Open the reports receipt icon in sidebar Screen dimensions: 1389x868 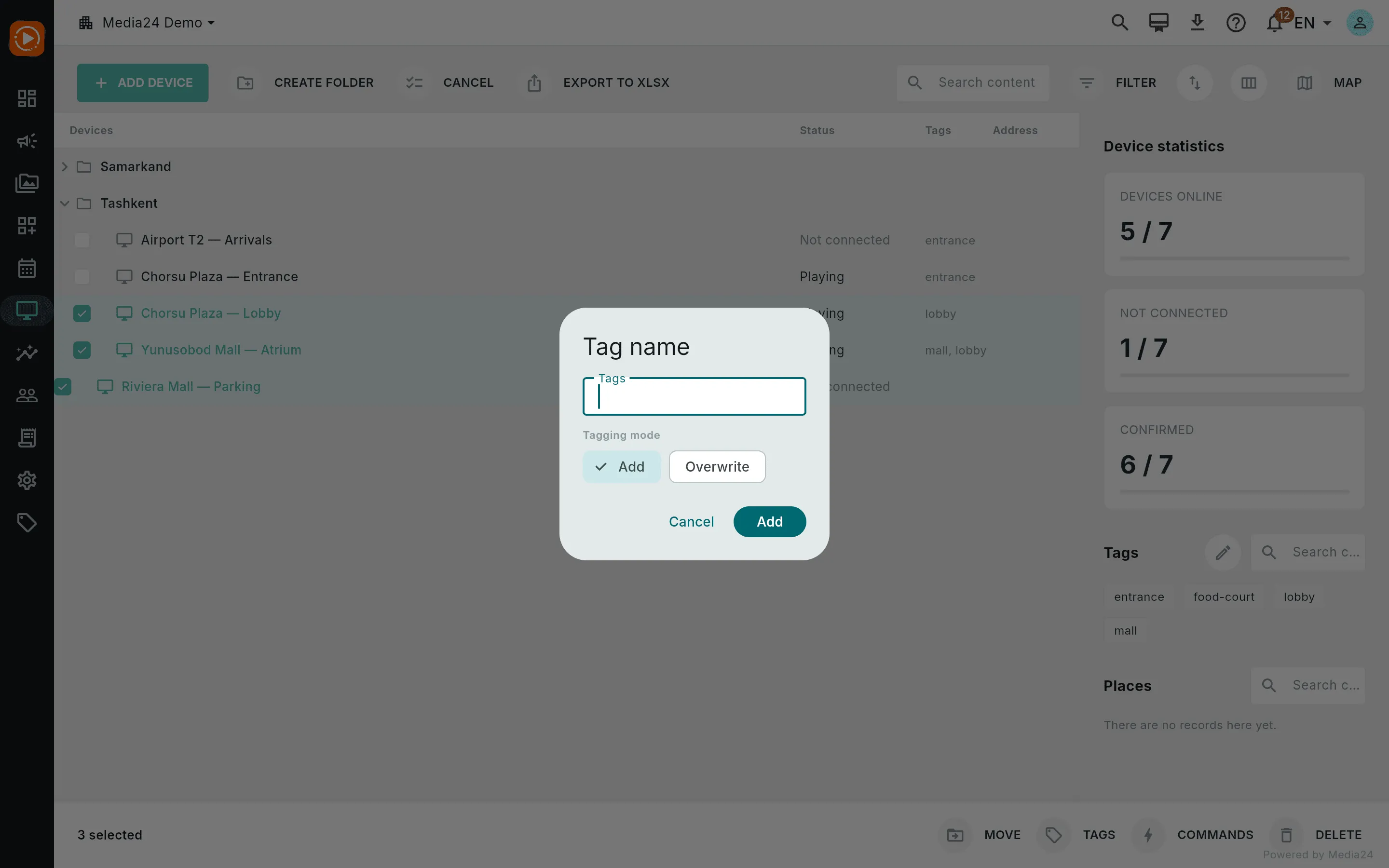point(27,437)
